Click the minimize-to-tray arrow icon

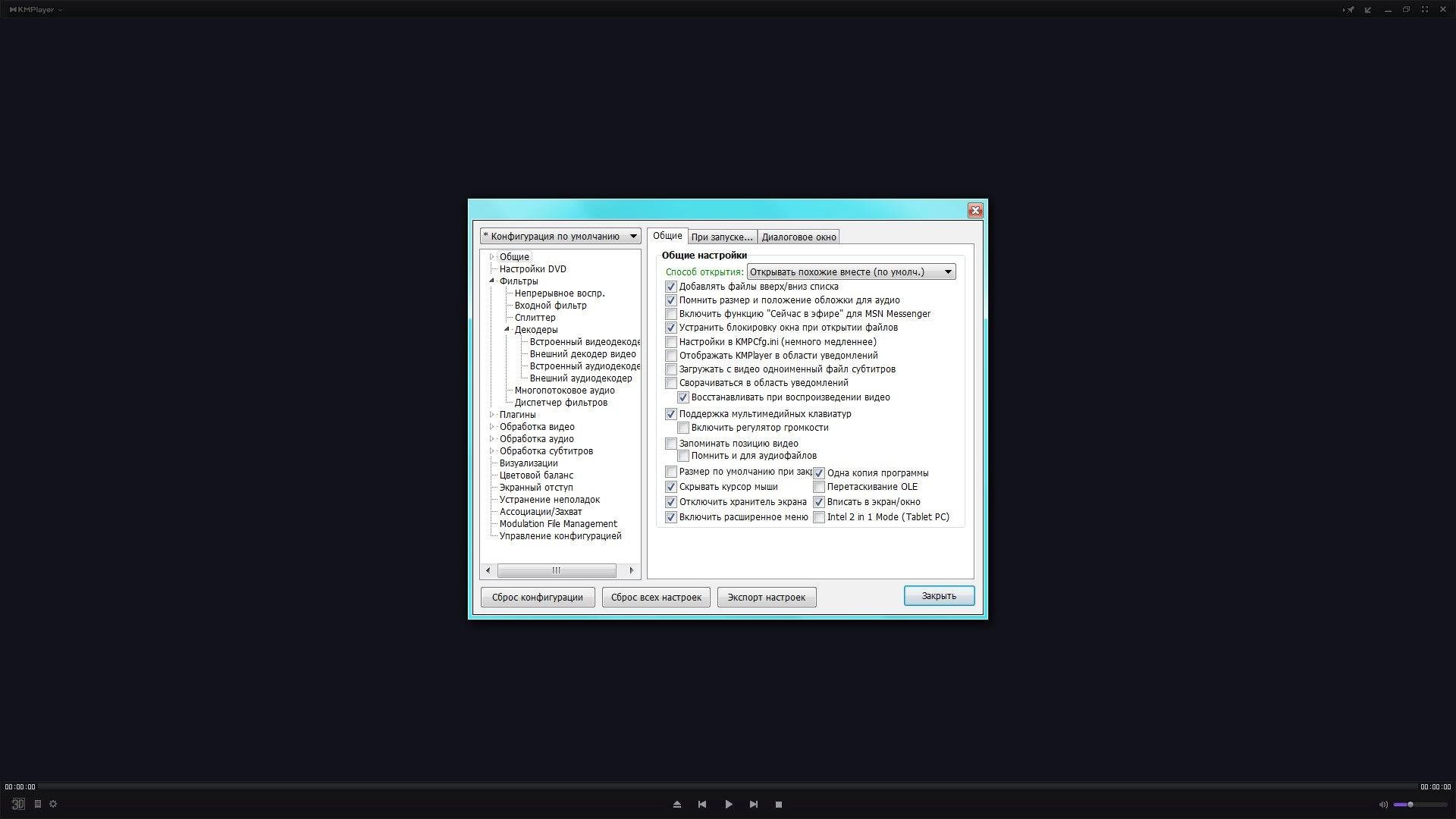tap(1368, 10)
